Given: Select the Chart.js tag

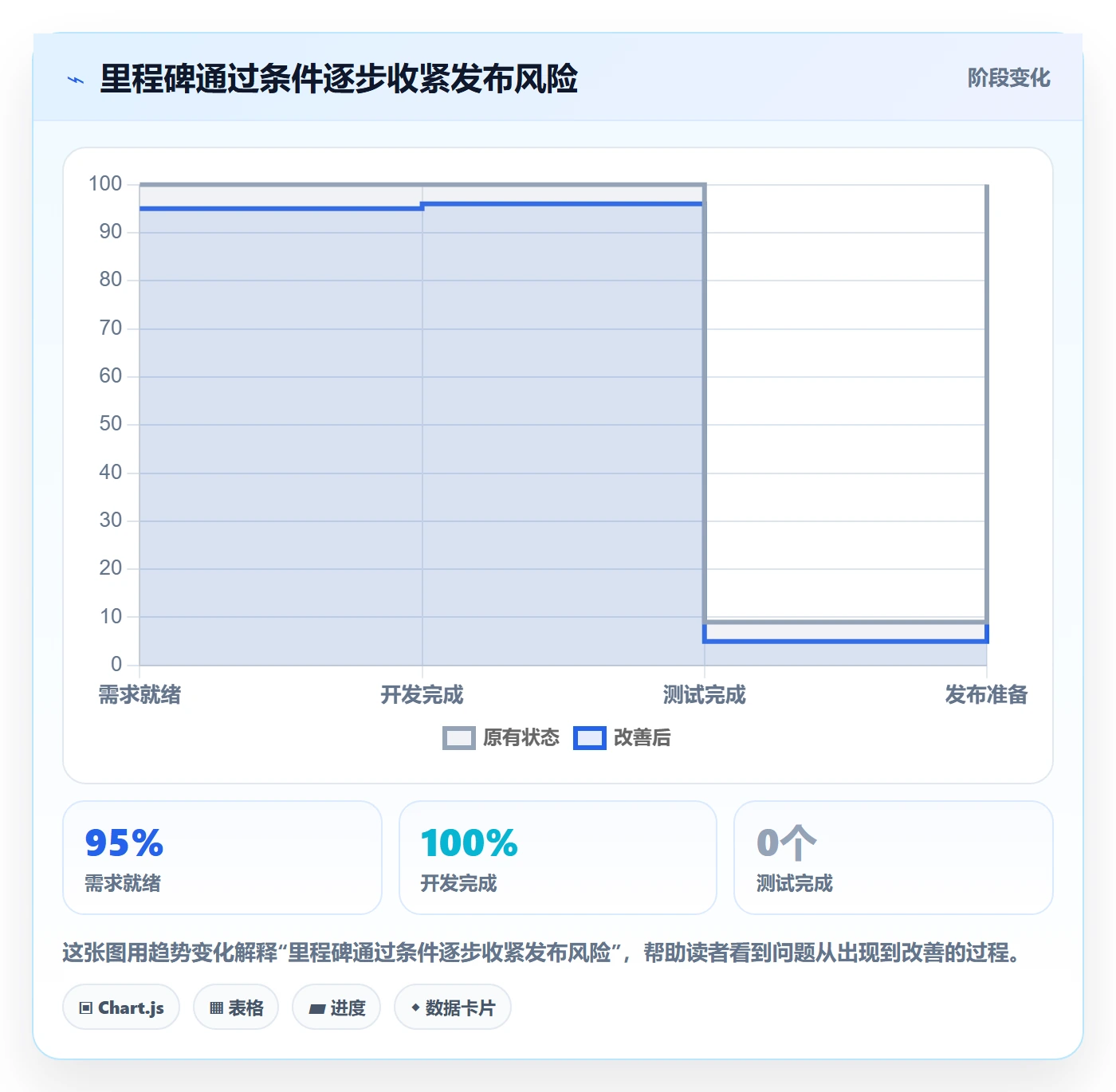Looking at the screenshot, I should coord(121,1008).
